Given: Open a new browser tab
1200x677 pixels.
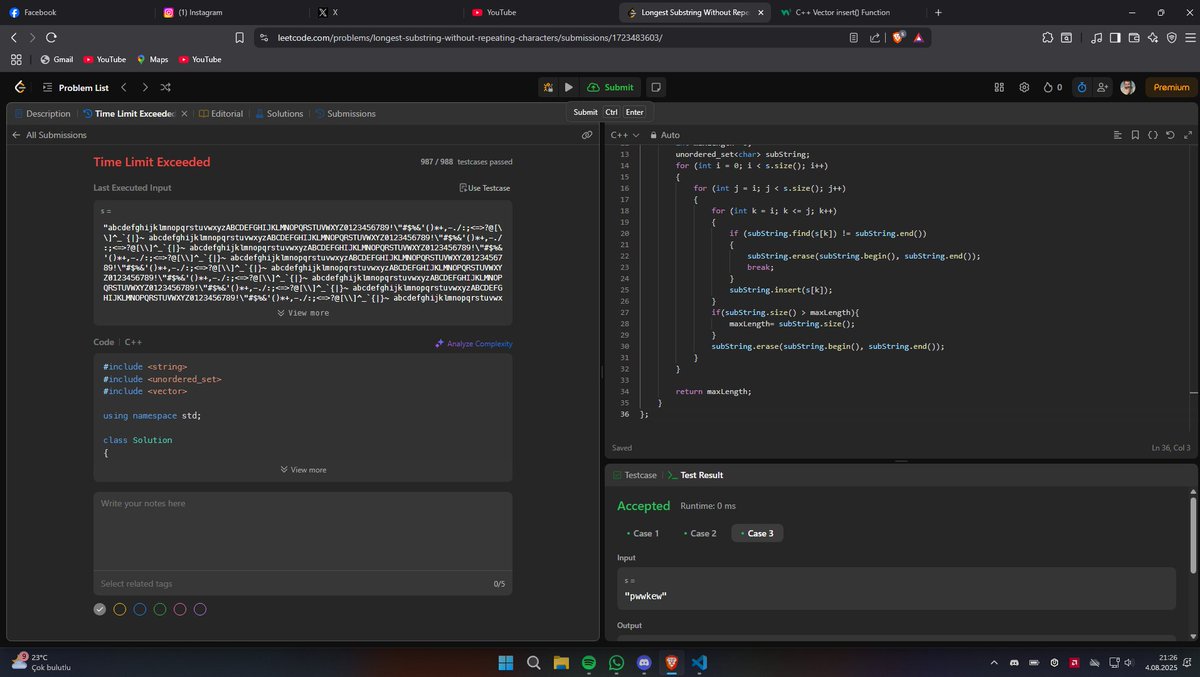Looking at the screenshot, I should point(938,12).
